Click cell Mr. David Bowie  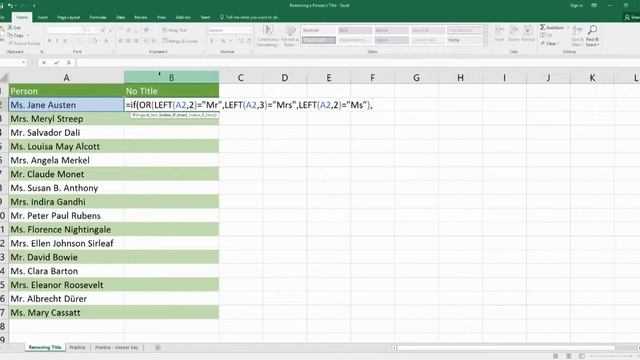coord(66,257)
